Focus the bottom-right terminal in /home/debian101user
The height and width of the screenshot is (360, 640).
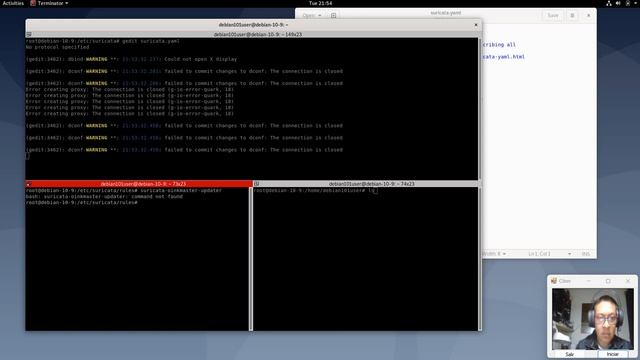tap(365, 259)
